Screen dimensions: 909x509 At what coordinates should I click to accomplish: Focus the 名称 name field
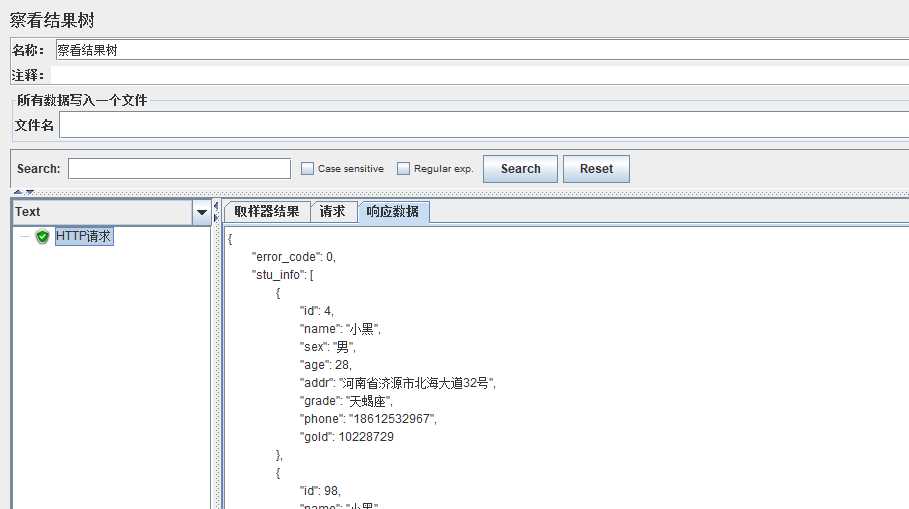(482, 50)
